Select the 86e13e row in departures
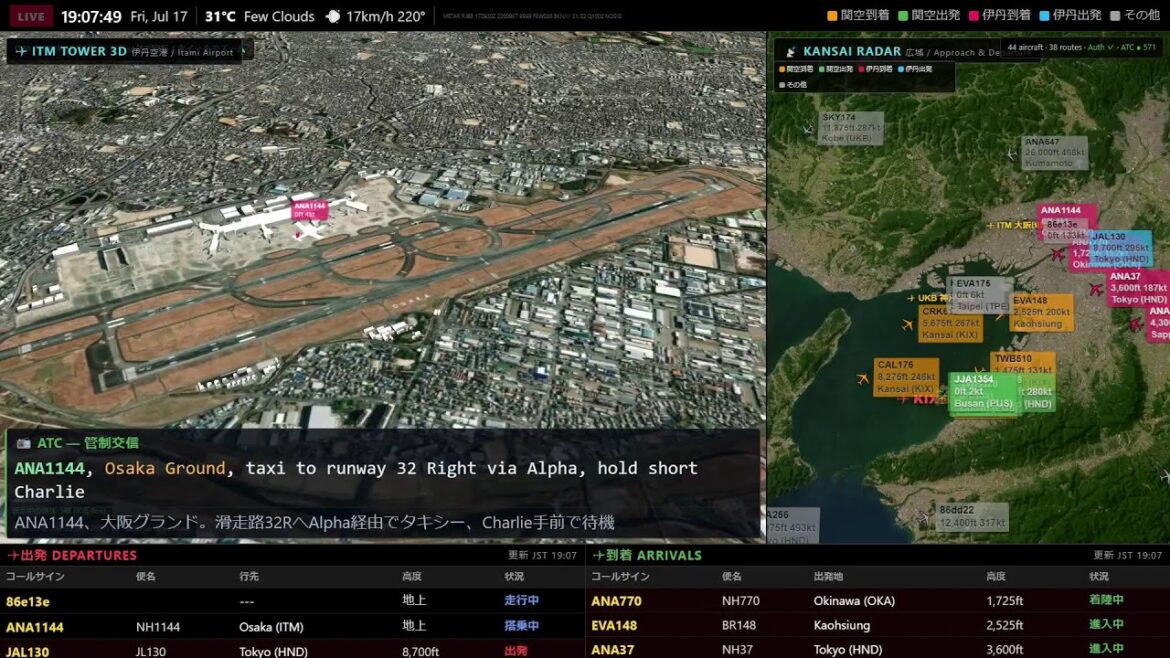The height and width of the screenshot is (658, 1170). tap(292, 601)
